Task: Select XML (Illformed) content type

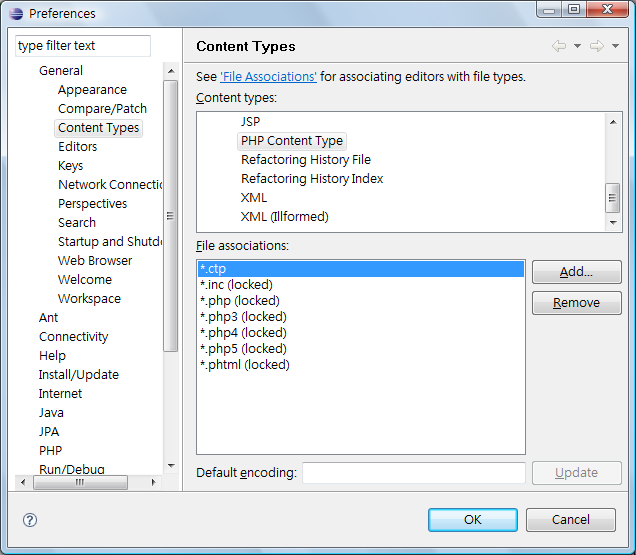Action: pyautogui.click(x=284, y=217)
